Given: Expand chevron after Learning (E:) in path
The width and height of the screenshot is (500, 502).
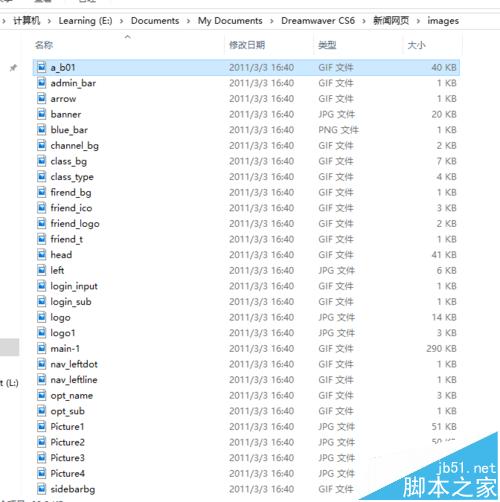Looking at the screenshot, I should (122, 21).
